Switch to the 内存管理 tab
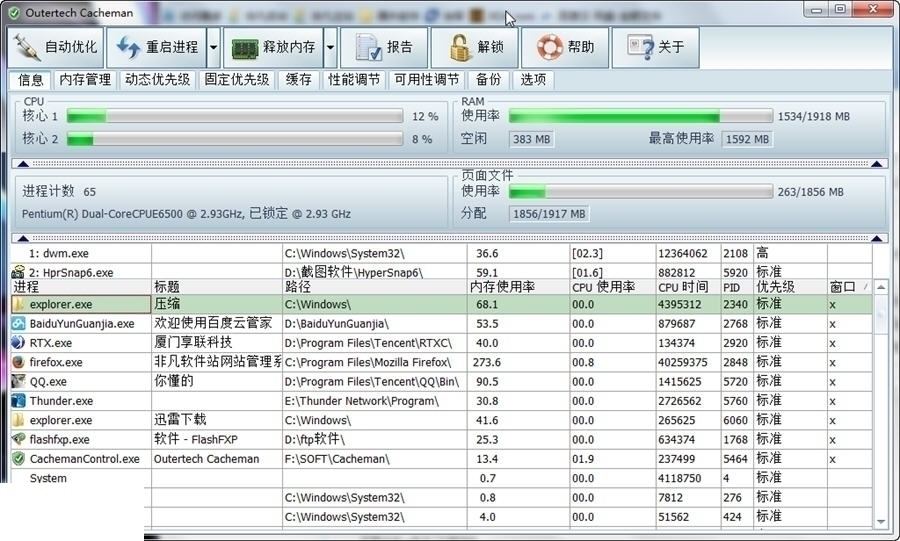 84,80
